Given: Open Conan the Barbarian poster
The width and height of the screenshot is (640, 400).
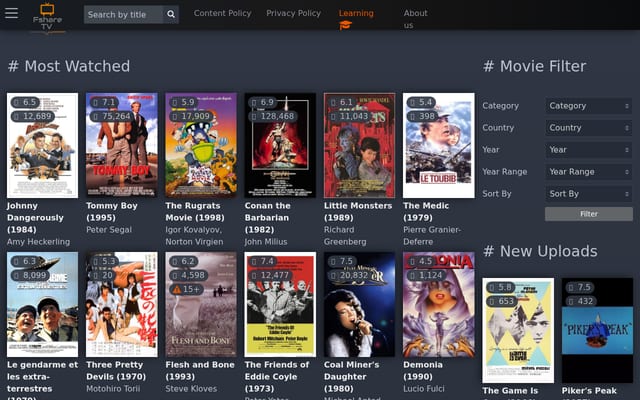Looking at the screenshot, I should 280,145.
